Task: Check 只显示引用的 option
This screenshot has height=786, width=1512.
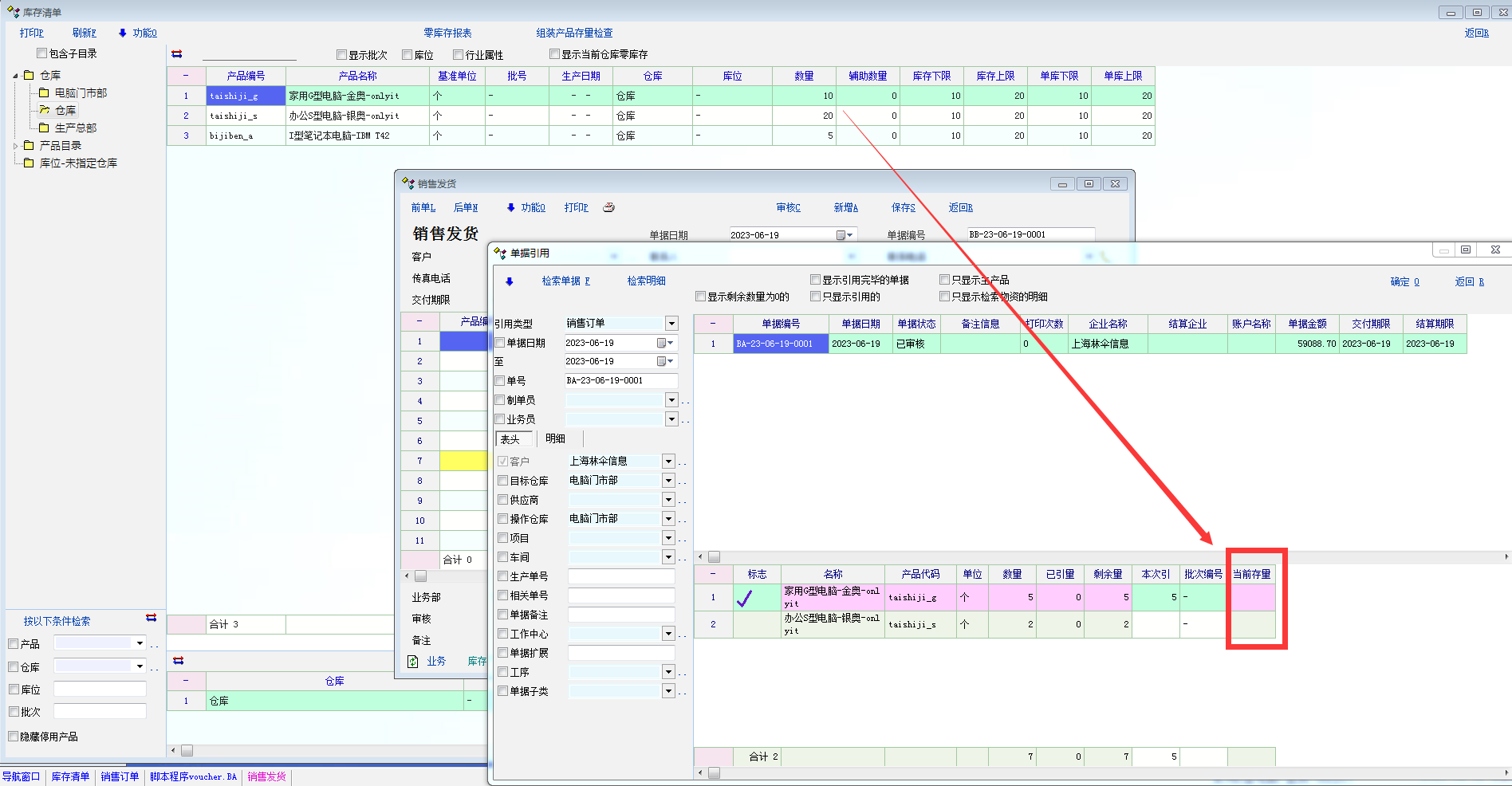Action: 816,297
